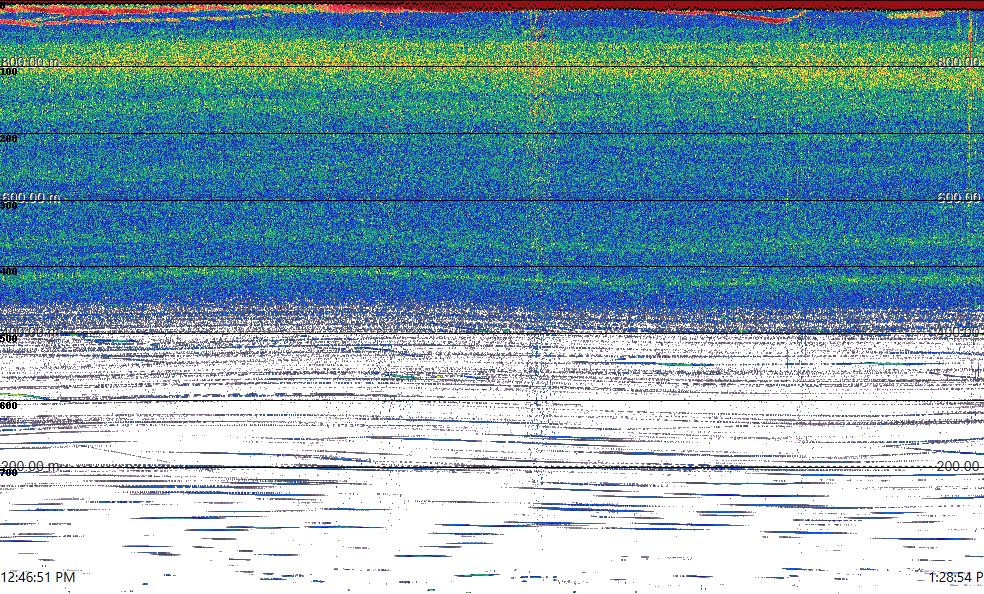Select the "200.00 m" range label on left edge
Viewport: 984px width, 594px height.
coord(31,466)
